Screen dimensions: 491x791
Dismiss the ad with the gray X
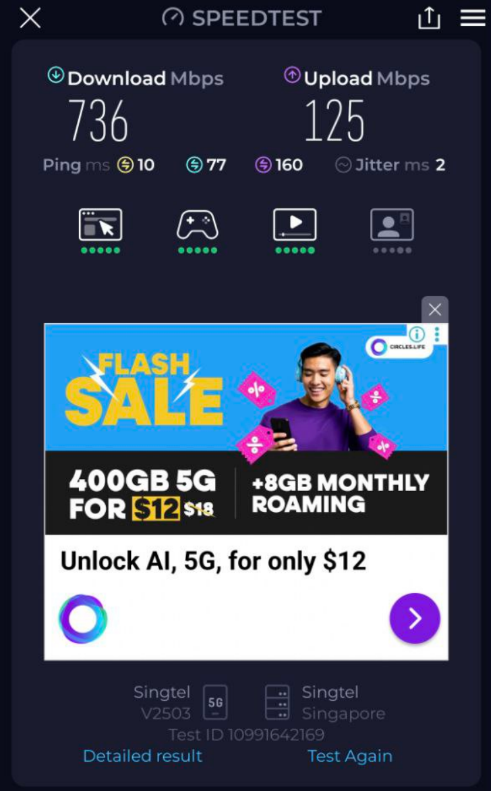[434, 309]
